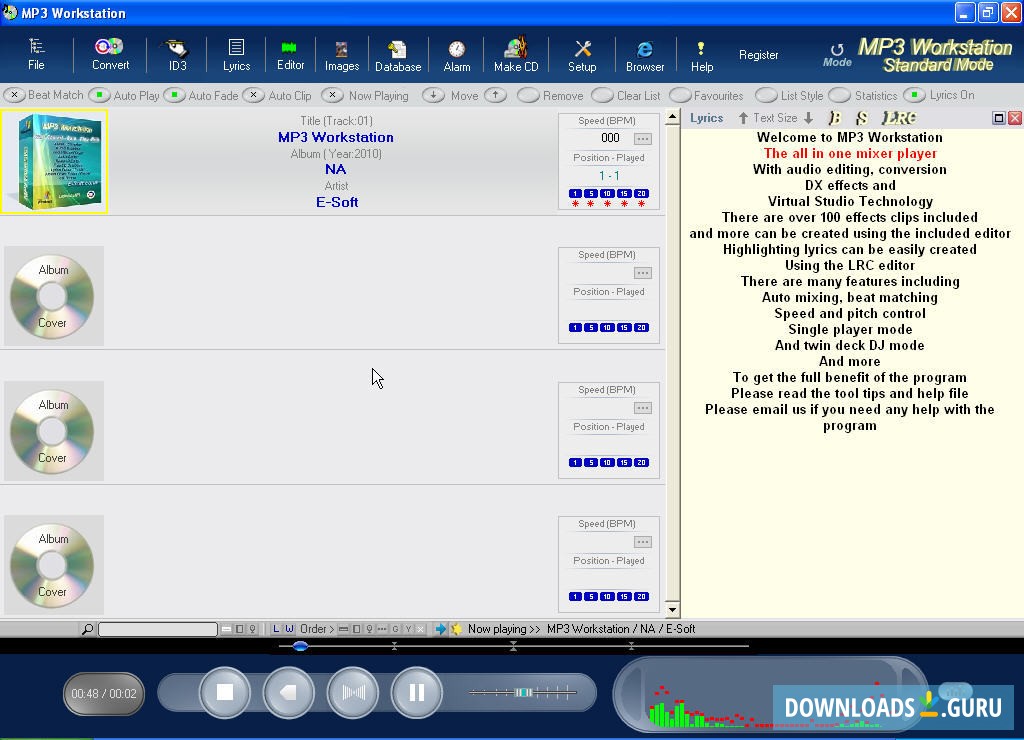Click the rewind/back playback button
Screen dimensions: 1024x740
[288, 692]
